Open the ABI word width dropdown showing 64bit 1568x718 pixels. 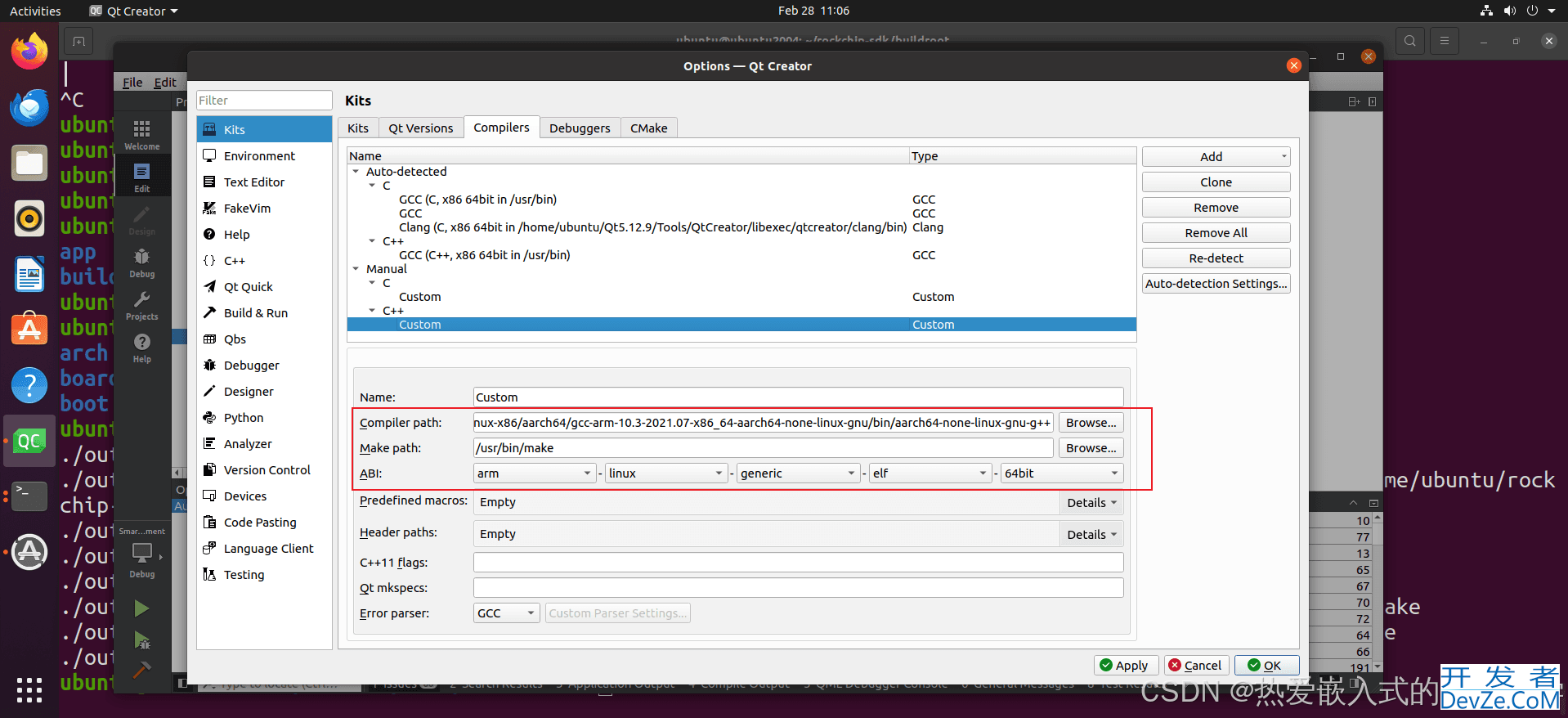coord(1062,473)
